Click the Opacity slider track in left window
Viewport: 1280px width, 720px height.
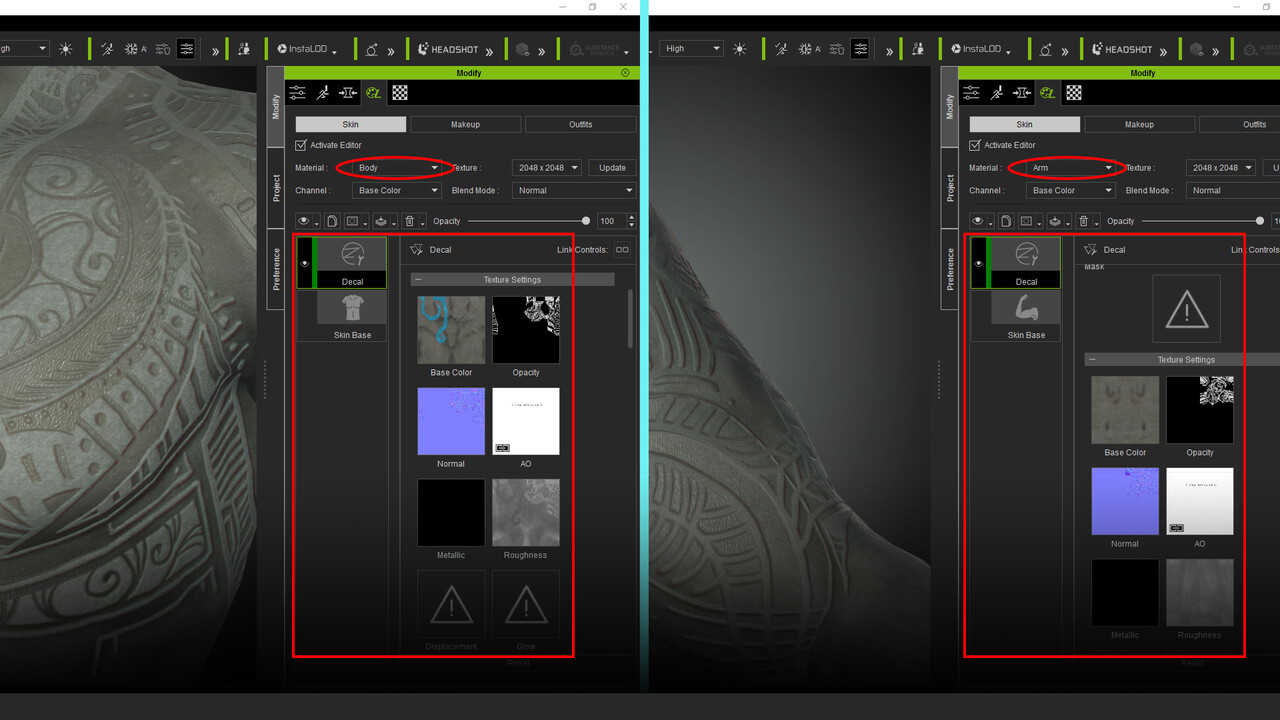pos(527,221)
